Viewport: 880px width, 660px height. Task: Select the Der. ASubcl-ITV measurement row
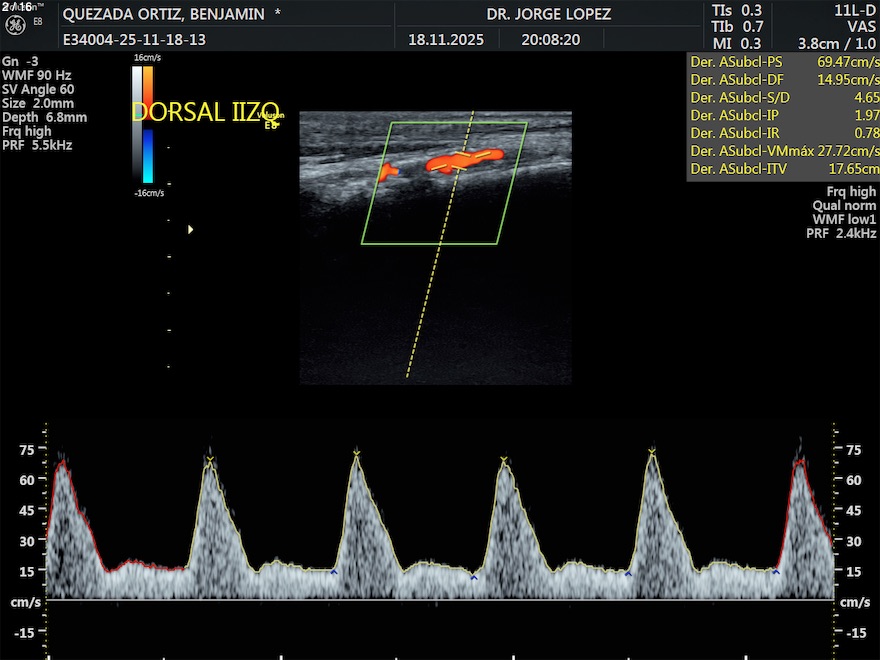783,169
